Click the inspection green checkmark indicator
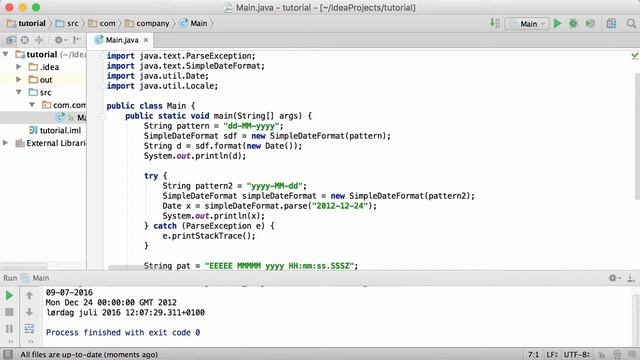 tap(635, 56)
